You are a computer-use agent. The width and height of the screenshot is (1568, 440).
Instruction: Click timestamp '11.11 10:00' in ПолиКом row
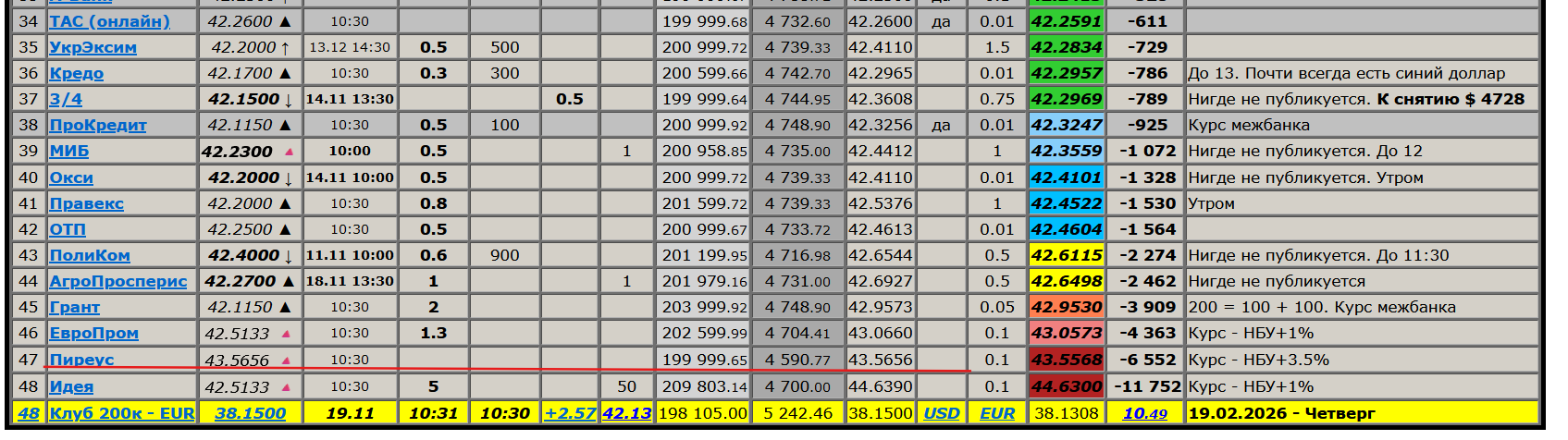click(350, 255)
